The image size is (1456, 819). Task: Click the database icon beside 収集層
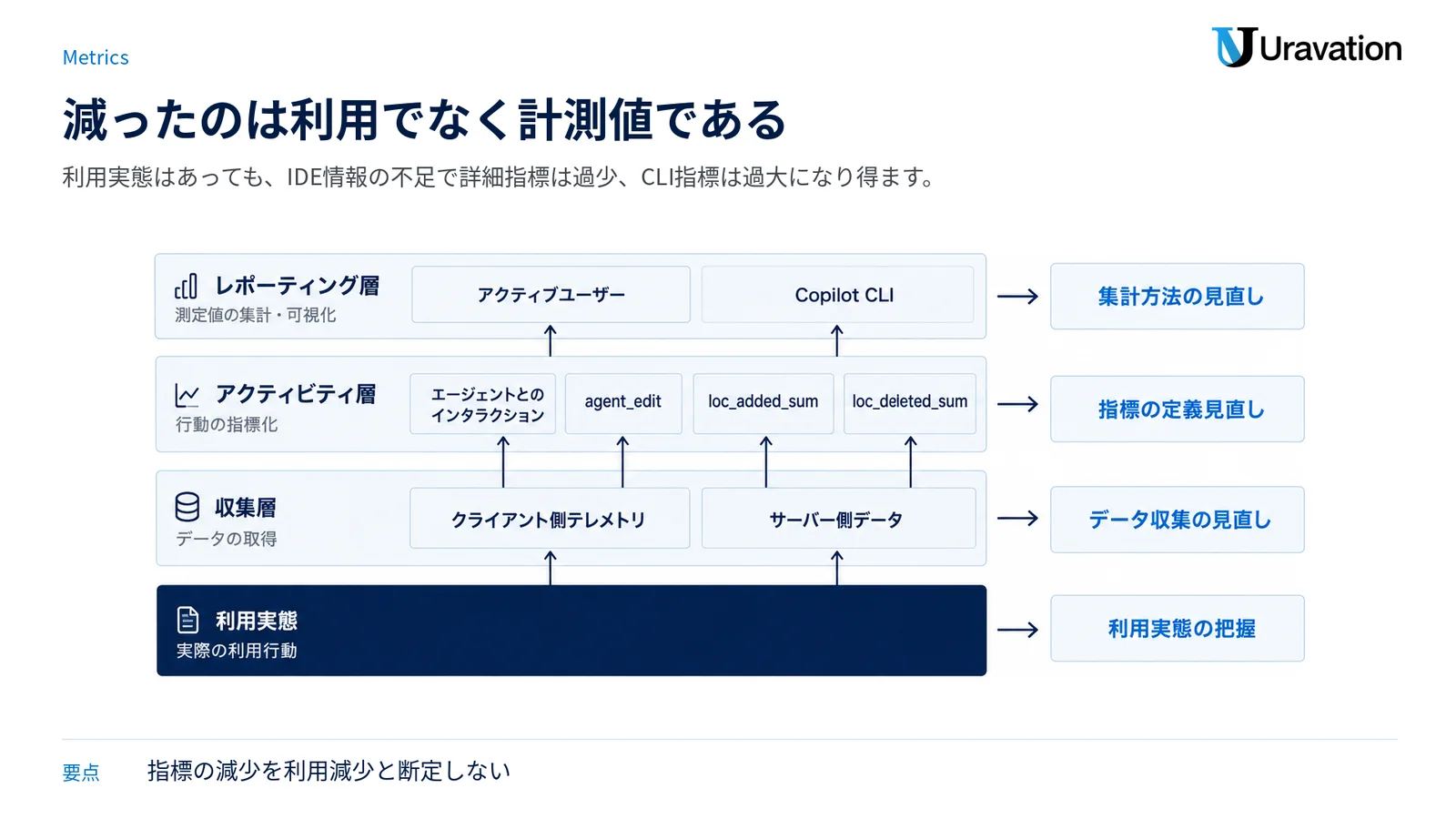point(187,507)
